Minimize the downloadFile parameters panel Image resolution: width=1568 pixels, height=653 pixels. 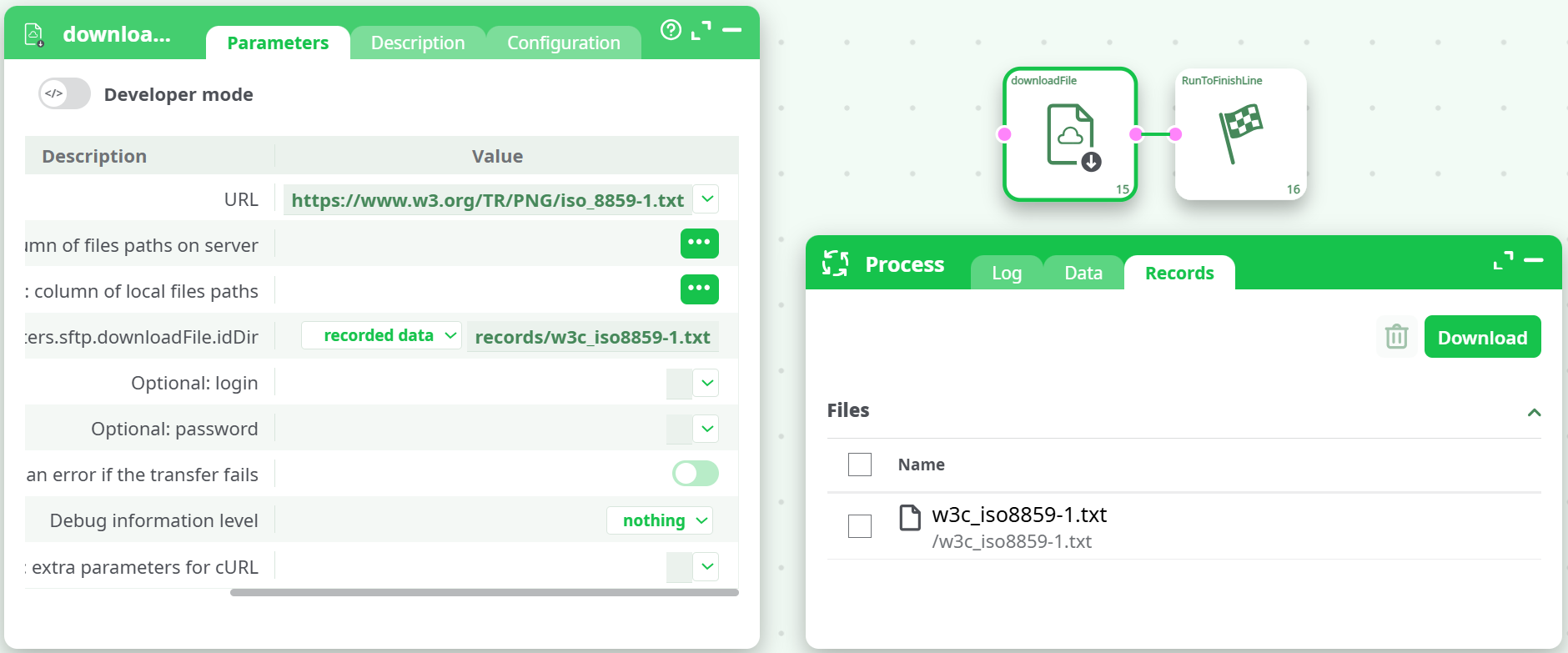tap(732, 30)
